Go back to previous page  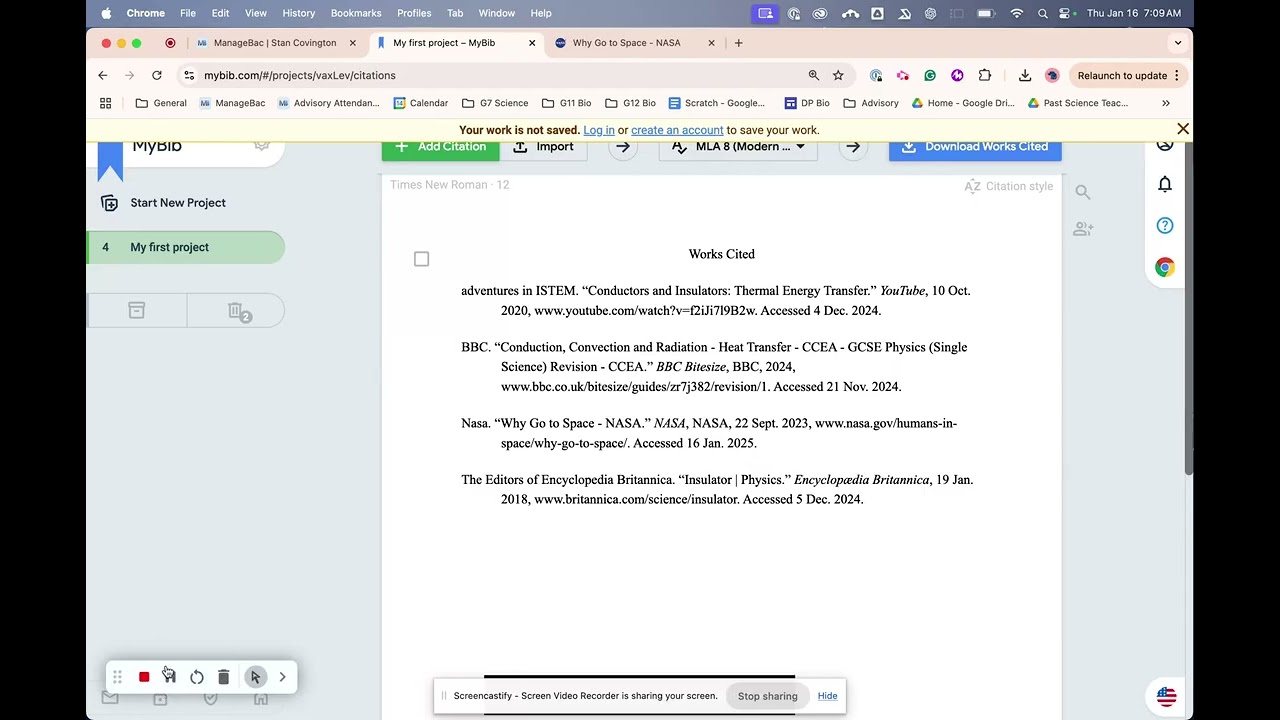tap(103, 75)
